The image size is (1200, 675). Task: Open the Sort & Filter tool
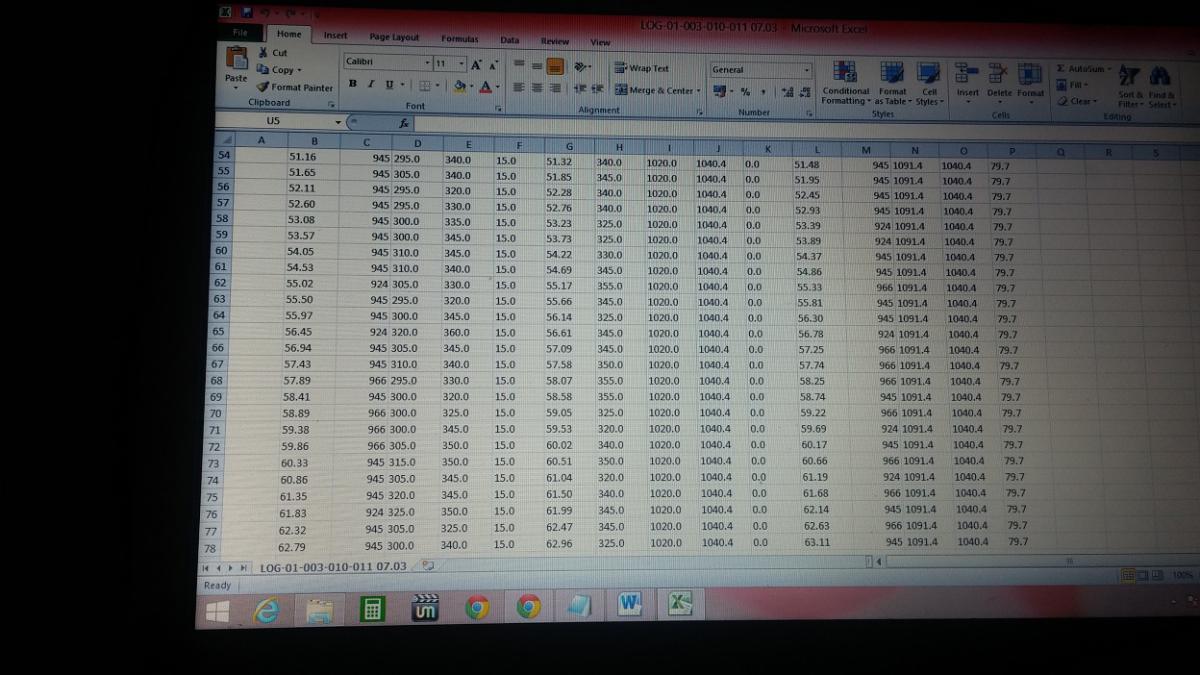1129,78
